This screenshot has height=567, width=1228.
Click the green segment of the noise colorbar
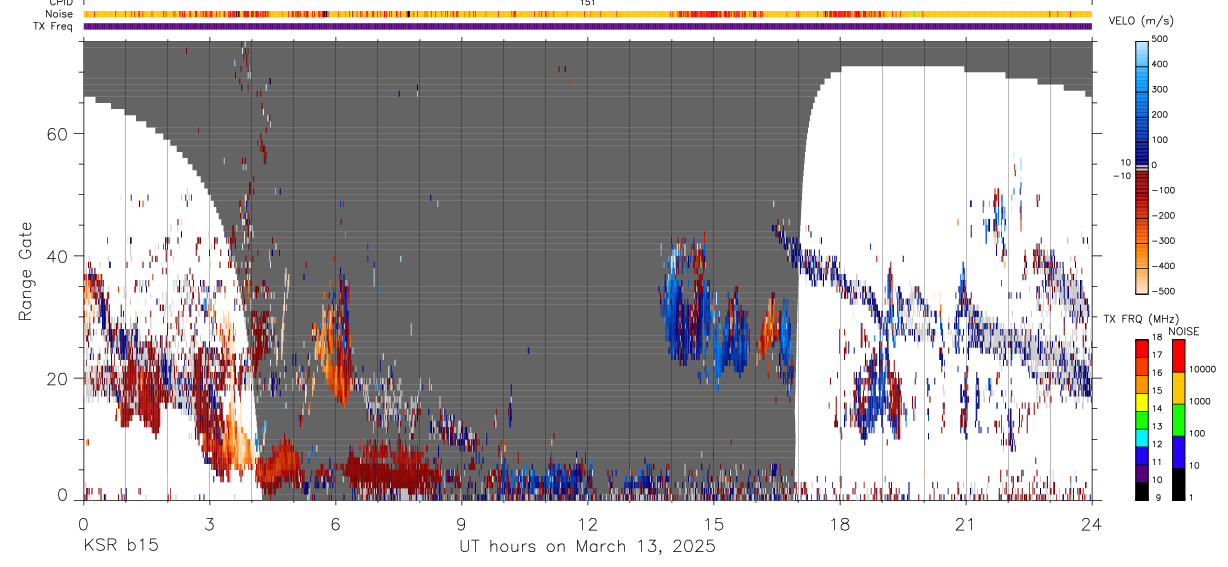pyautogui.click(x=1179, y=420)
